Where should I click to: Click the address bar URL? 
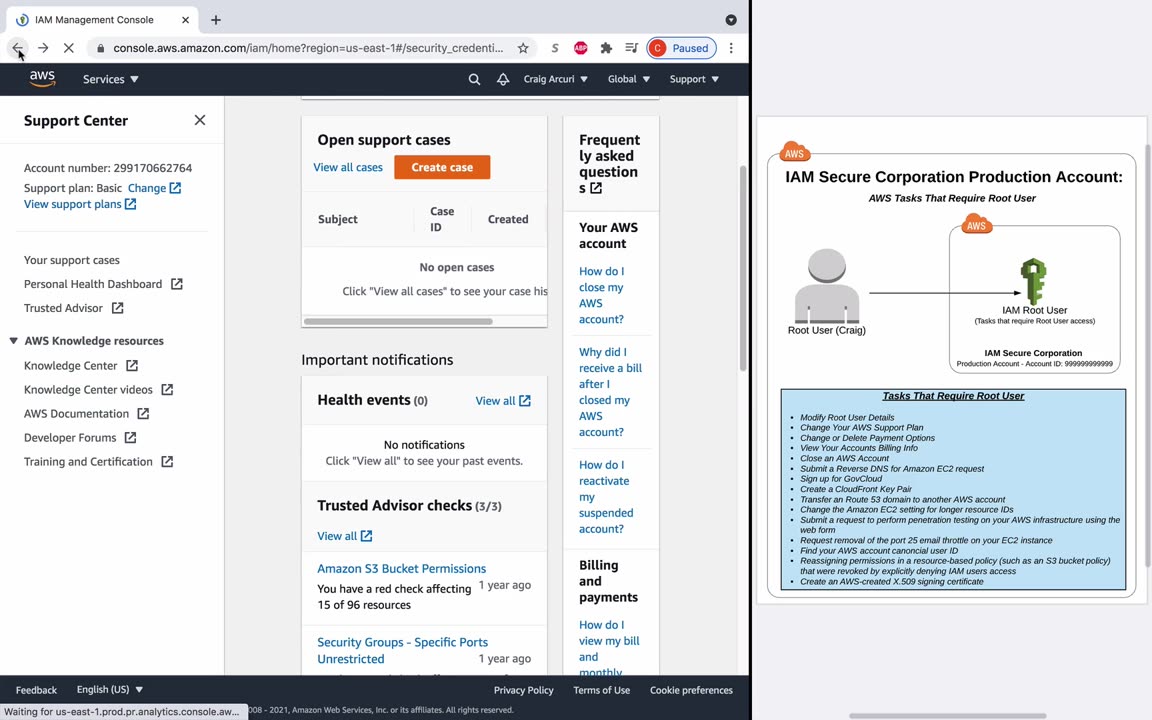(308, 48)
